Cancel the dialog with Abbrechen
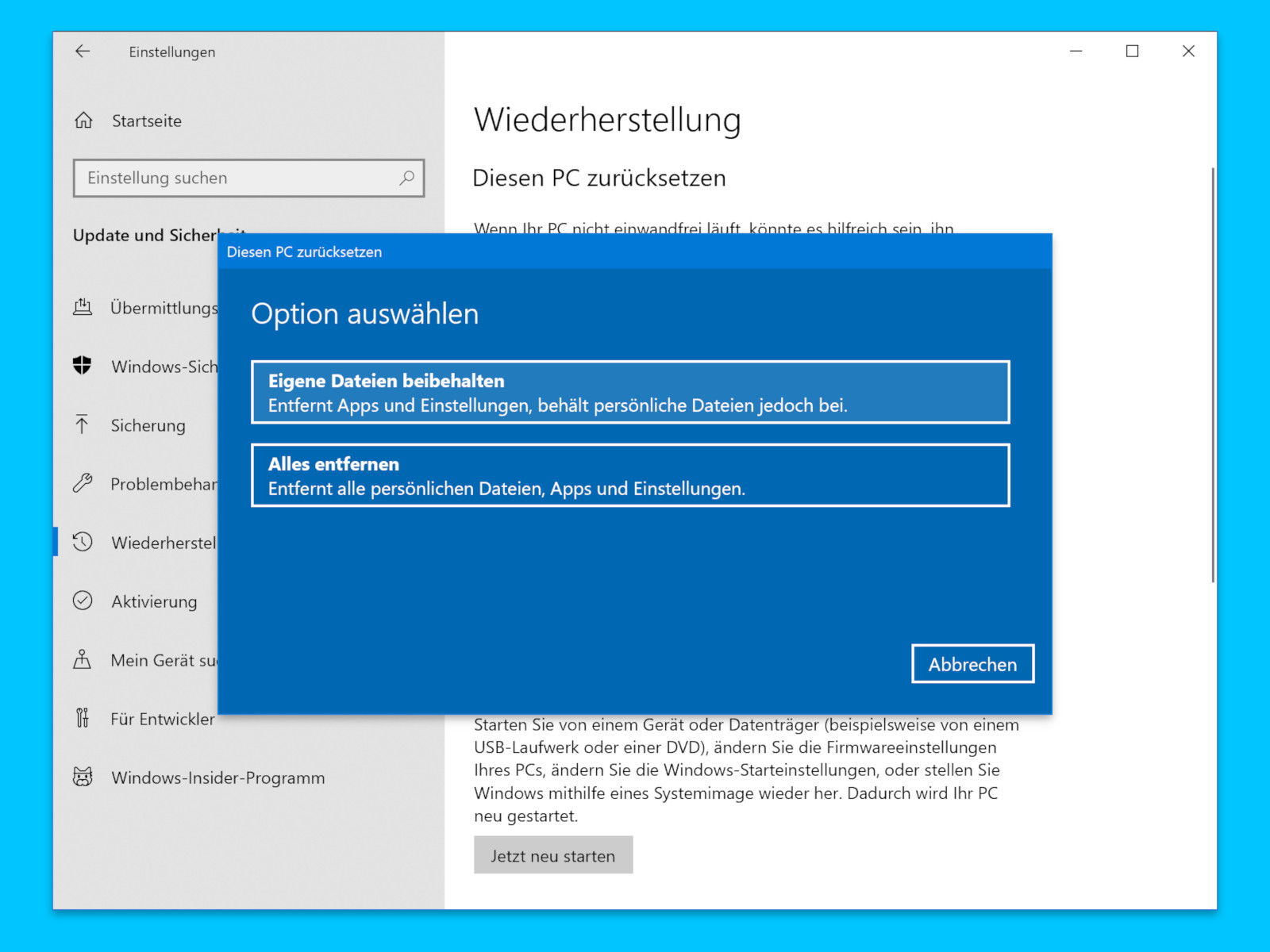1270x952 pixels. (972, 664)
